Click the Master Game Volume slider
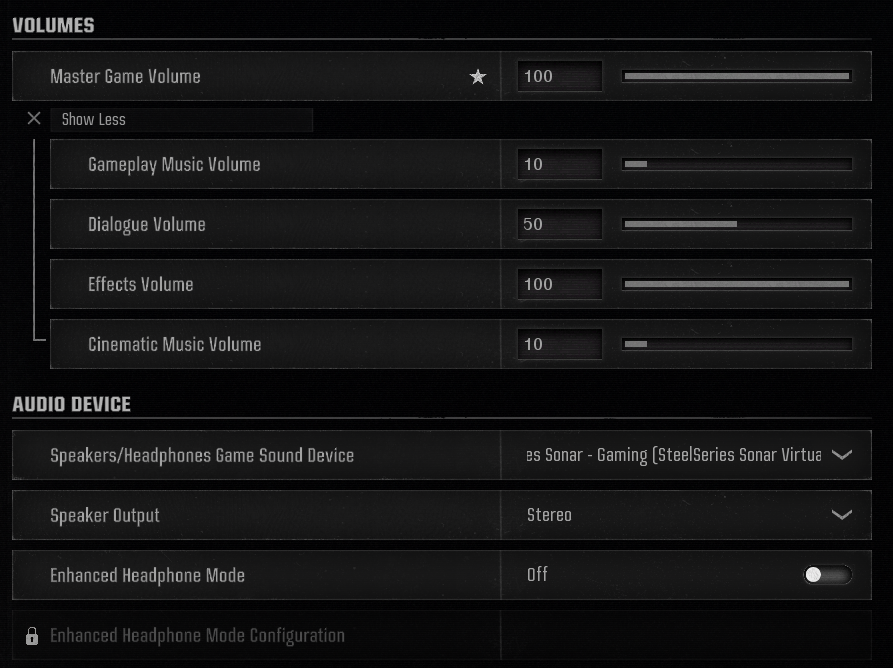Image resolution: width=893 pixels, height=668 pixels. click(x=737, y=76)
